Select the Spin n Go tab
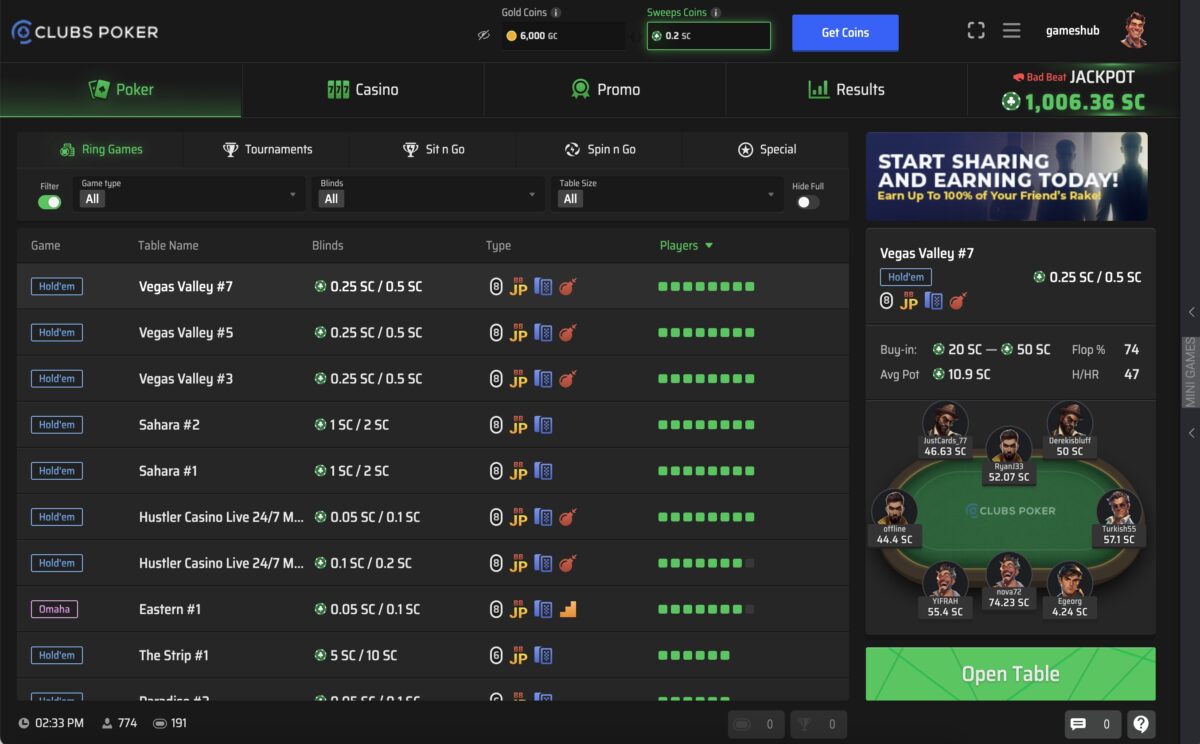This screenshot has width=1200, height=744. (599, 150)
